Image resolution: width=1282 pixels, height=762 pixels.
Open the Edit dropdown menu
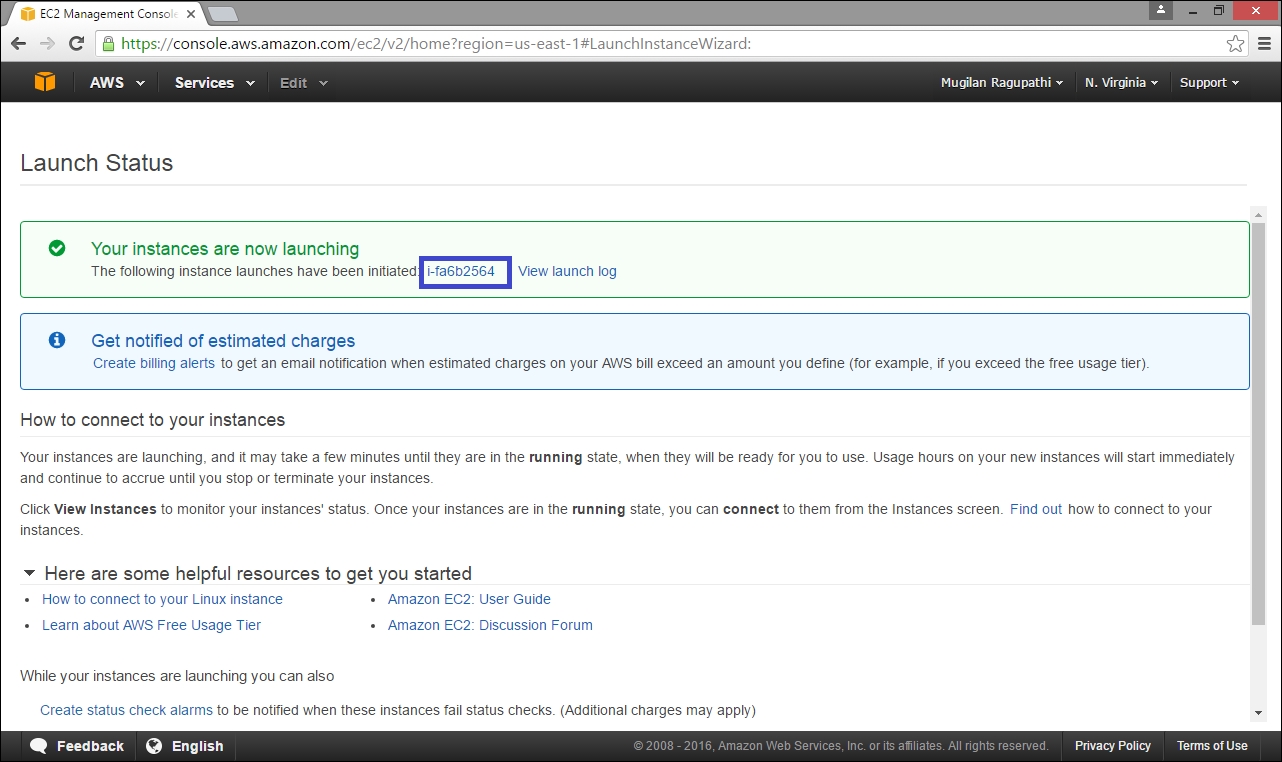[x=303, y=82]
